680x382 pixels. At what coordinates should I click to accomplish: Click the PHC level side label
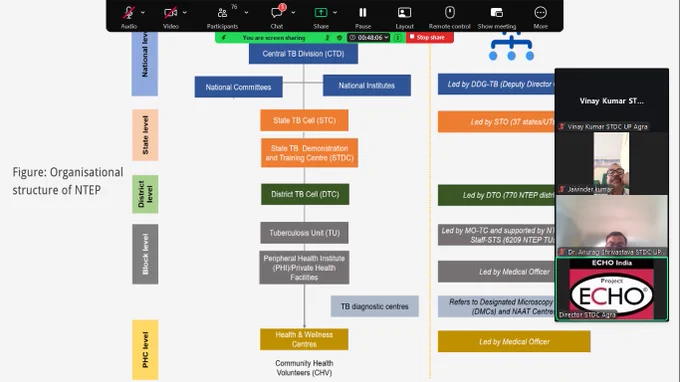145,350
